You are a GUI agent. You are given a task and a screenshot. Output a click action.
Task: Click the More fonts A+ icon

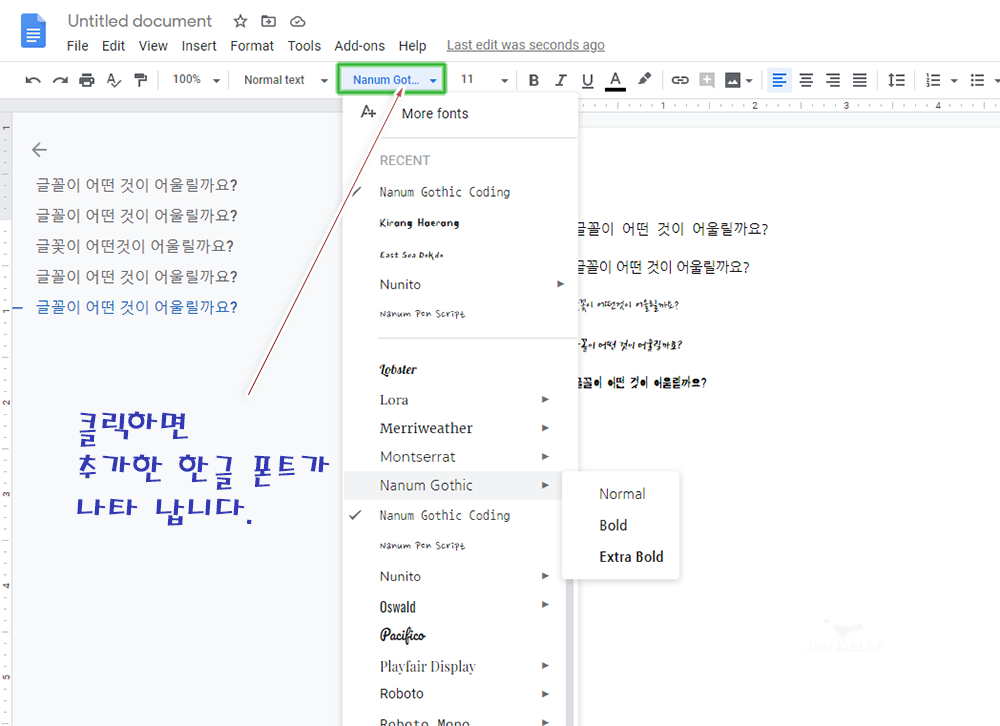(368, 112)
